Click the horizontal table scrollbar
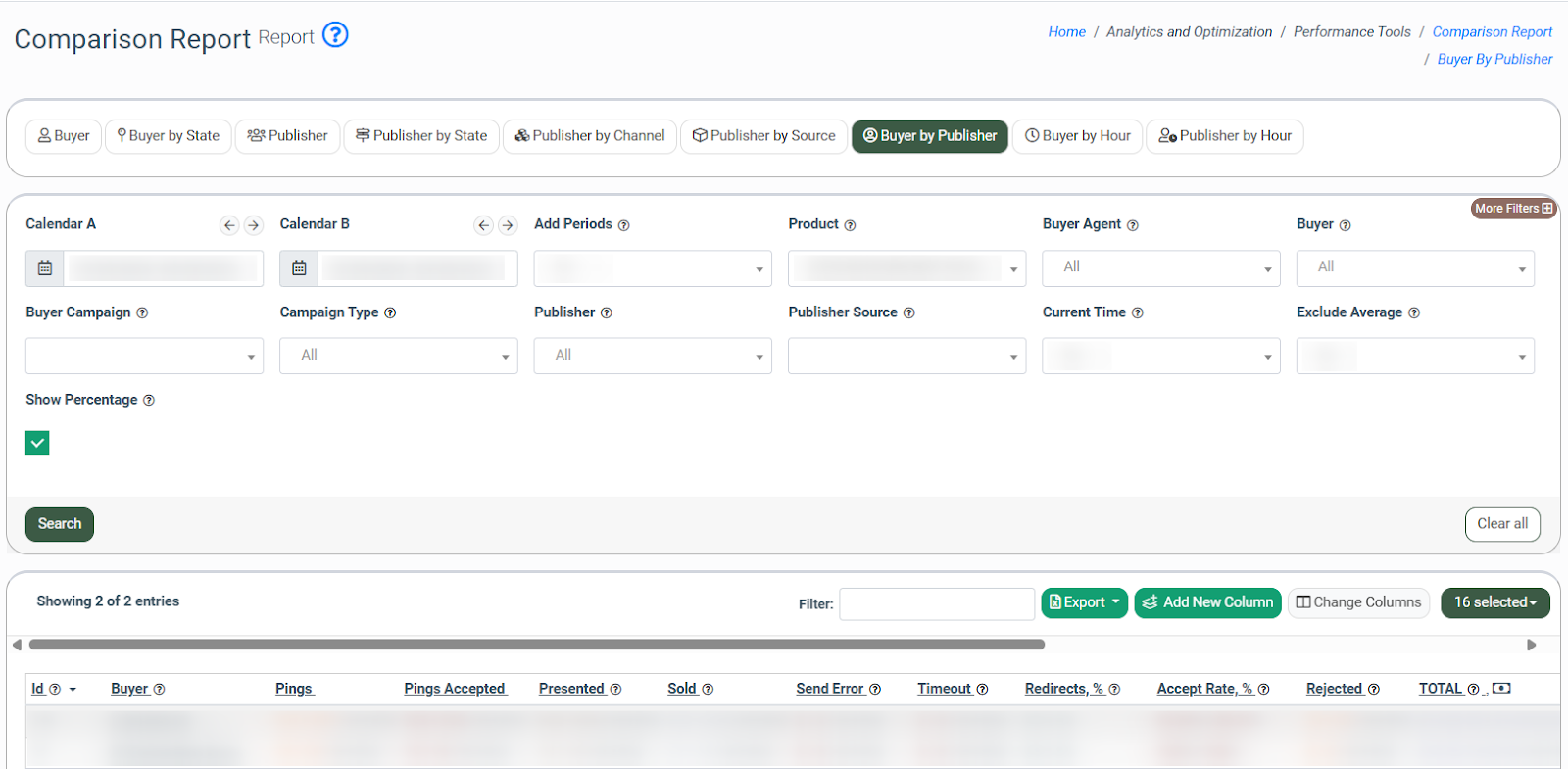Viewport: 1568px width, 769px height. coord(536,645)
